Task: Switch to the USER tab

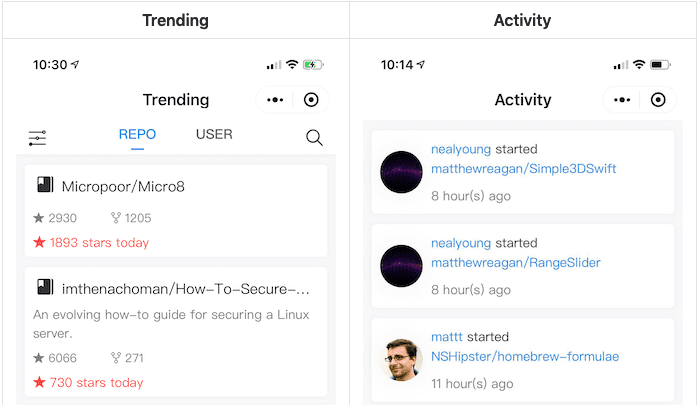Action: pyautogui.click(x=214, y=134)
